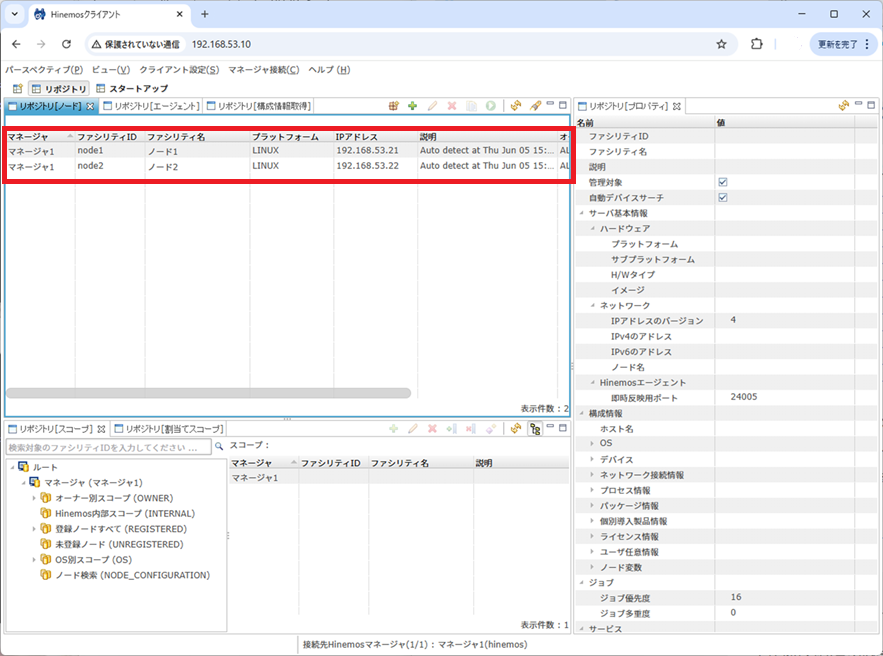Click the copy node icon in Node view
The height and width of the screenshot is (656, 883).
point(471,105)
